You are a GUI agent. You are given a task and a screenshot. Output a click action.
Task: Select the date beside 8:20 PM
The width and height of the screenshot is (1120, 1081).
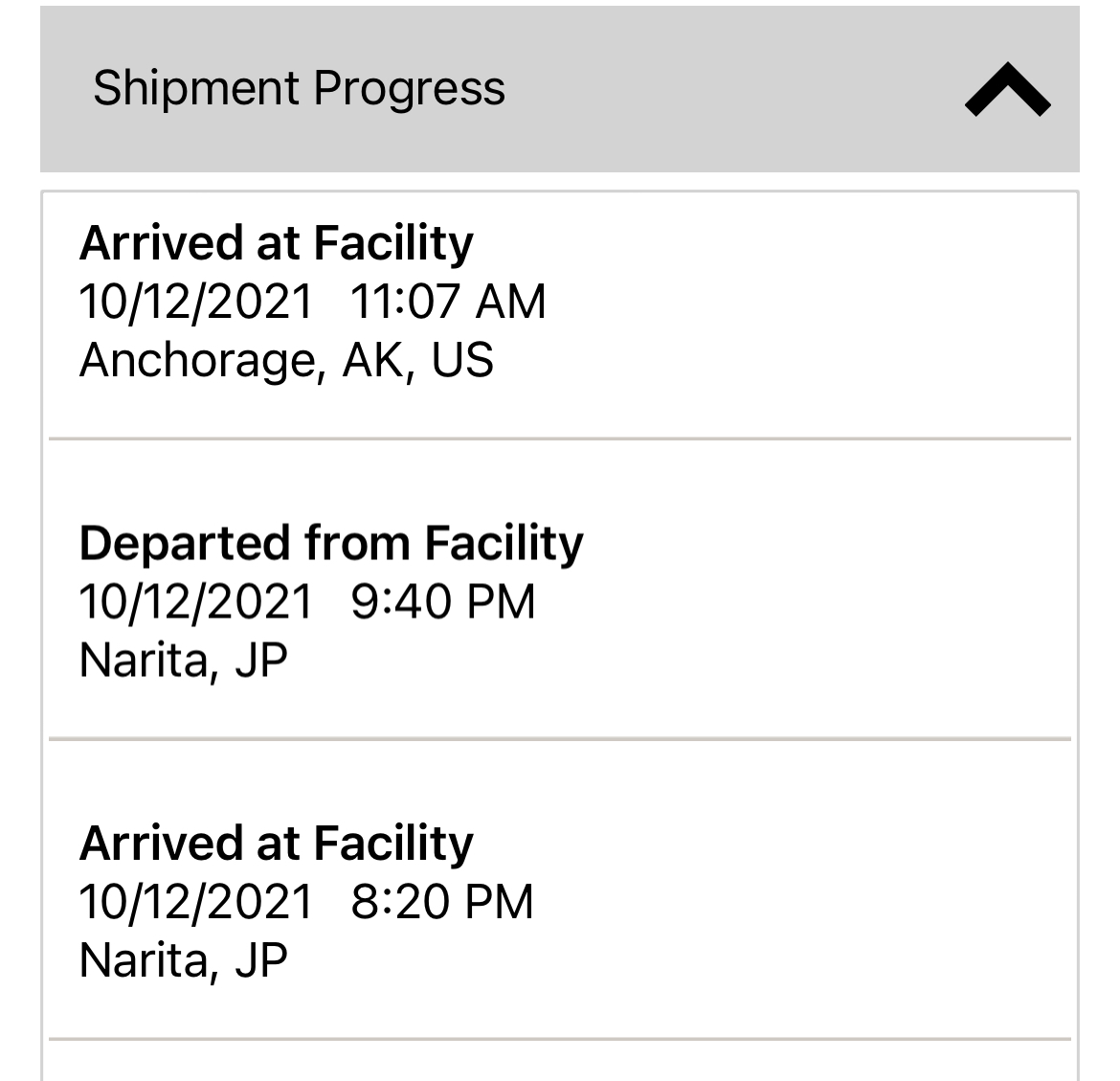tap(196, 902)
